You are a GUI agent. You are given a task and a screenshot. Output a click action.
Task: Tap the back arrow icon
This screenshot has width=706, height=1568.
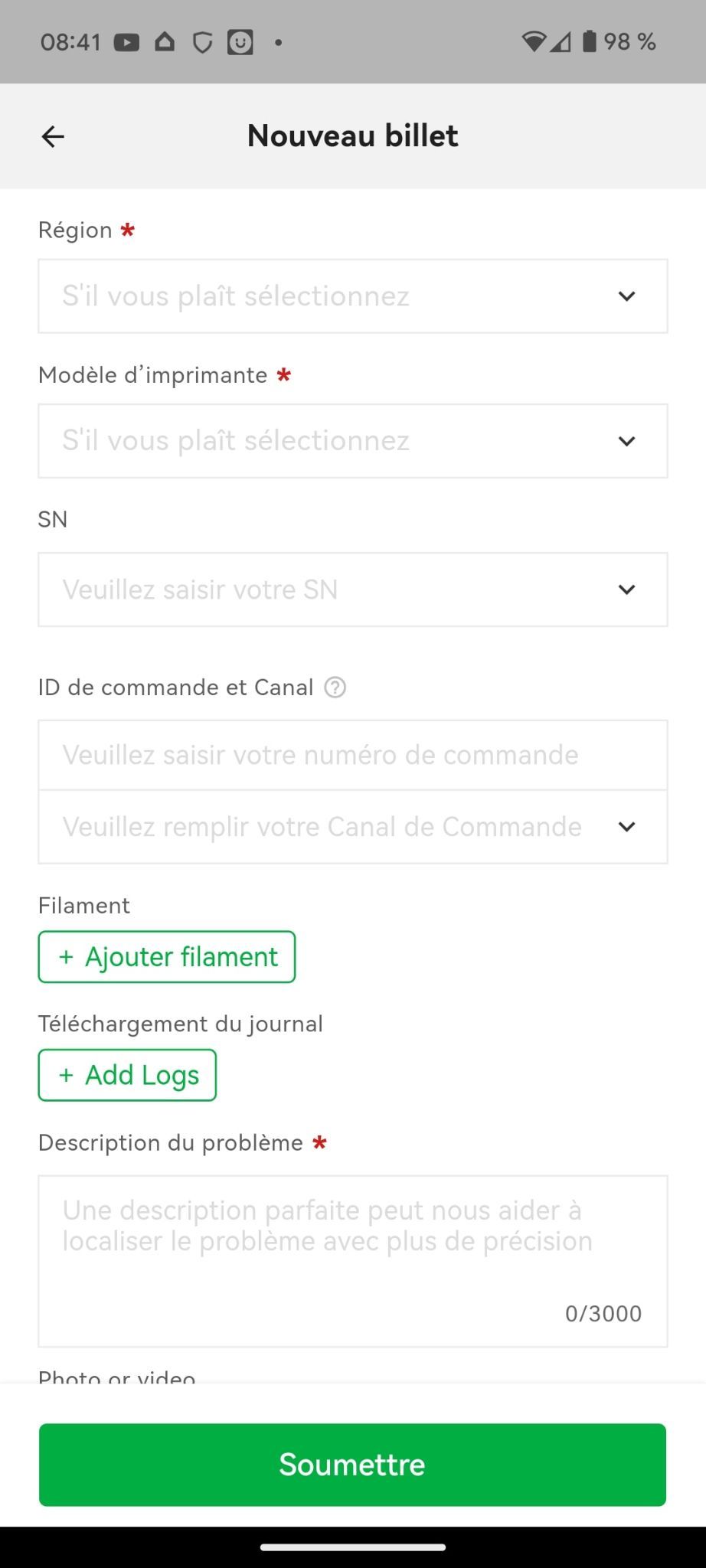53,136
